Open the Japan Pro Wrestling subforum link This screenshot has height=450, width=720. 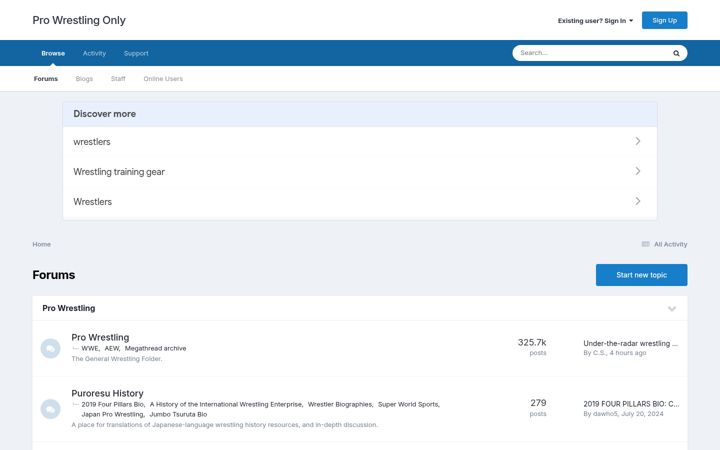tap(112, 414)
